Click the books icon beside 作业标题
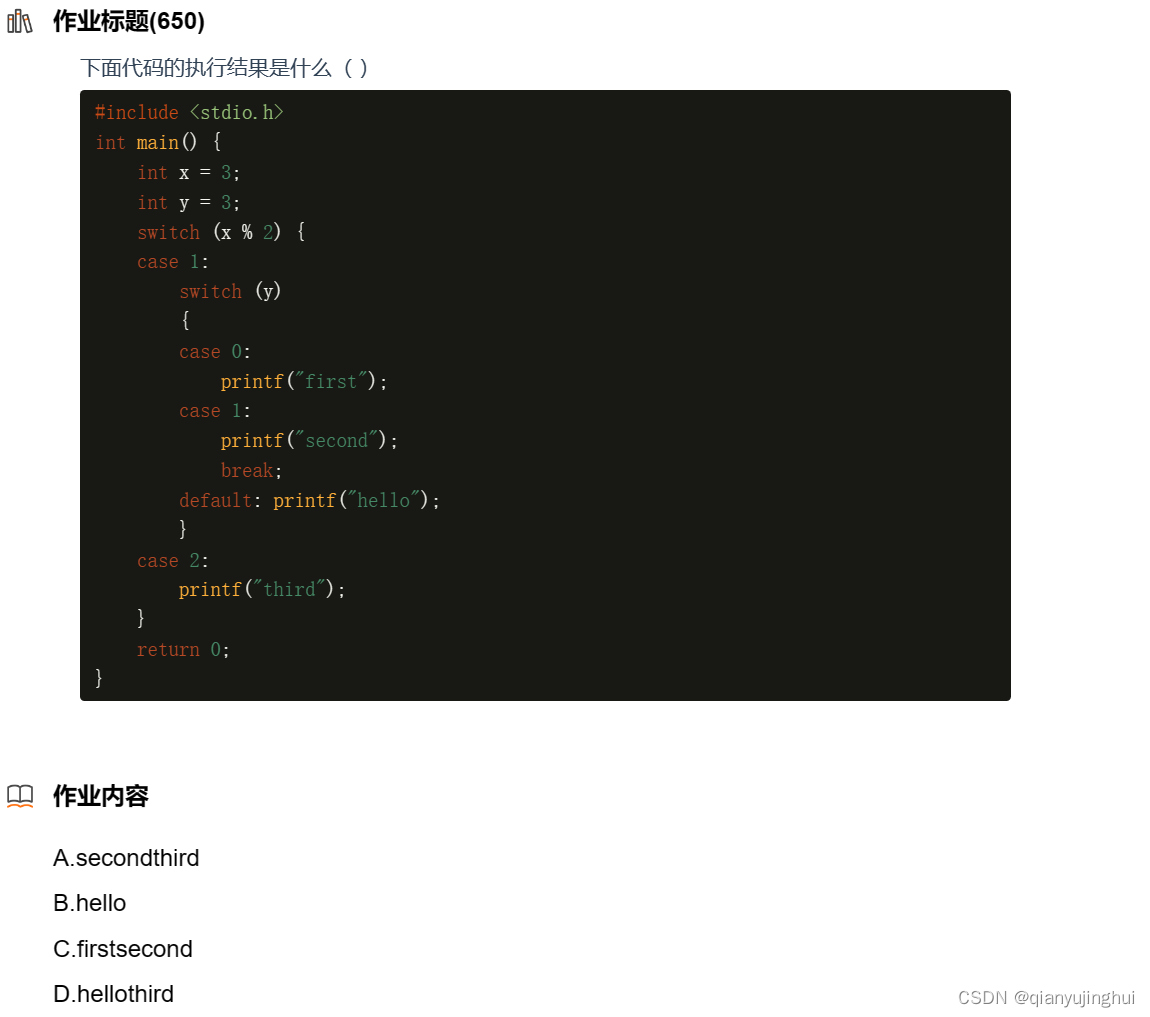1150x1017 pixels. [x=20, y=21]
